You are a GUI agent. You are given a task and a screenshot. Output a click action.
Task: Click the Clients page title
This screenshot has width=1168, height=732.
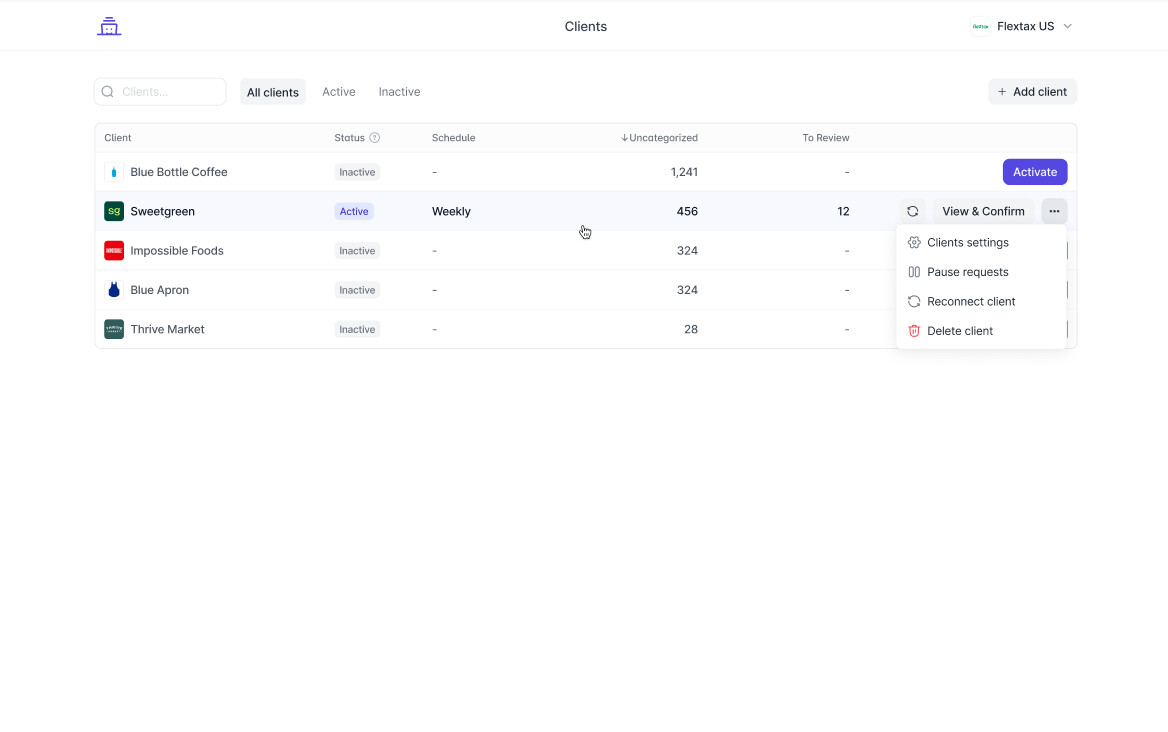click(585, 26)
